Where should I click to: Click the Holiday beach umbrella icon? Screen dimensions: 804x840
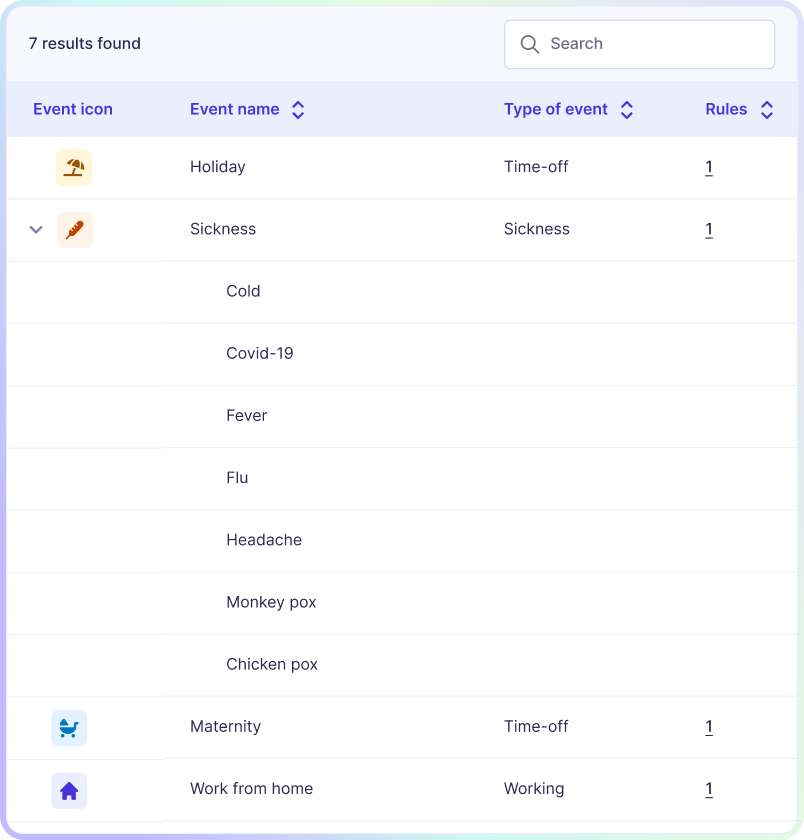point(73,167)
